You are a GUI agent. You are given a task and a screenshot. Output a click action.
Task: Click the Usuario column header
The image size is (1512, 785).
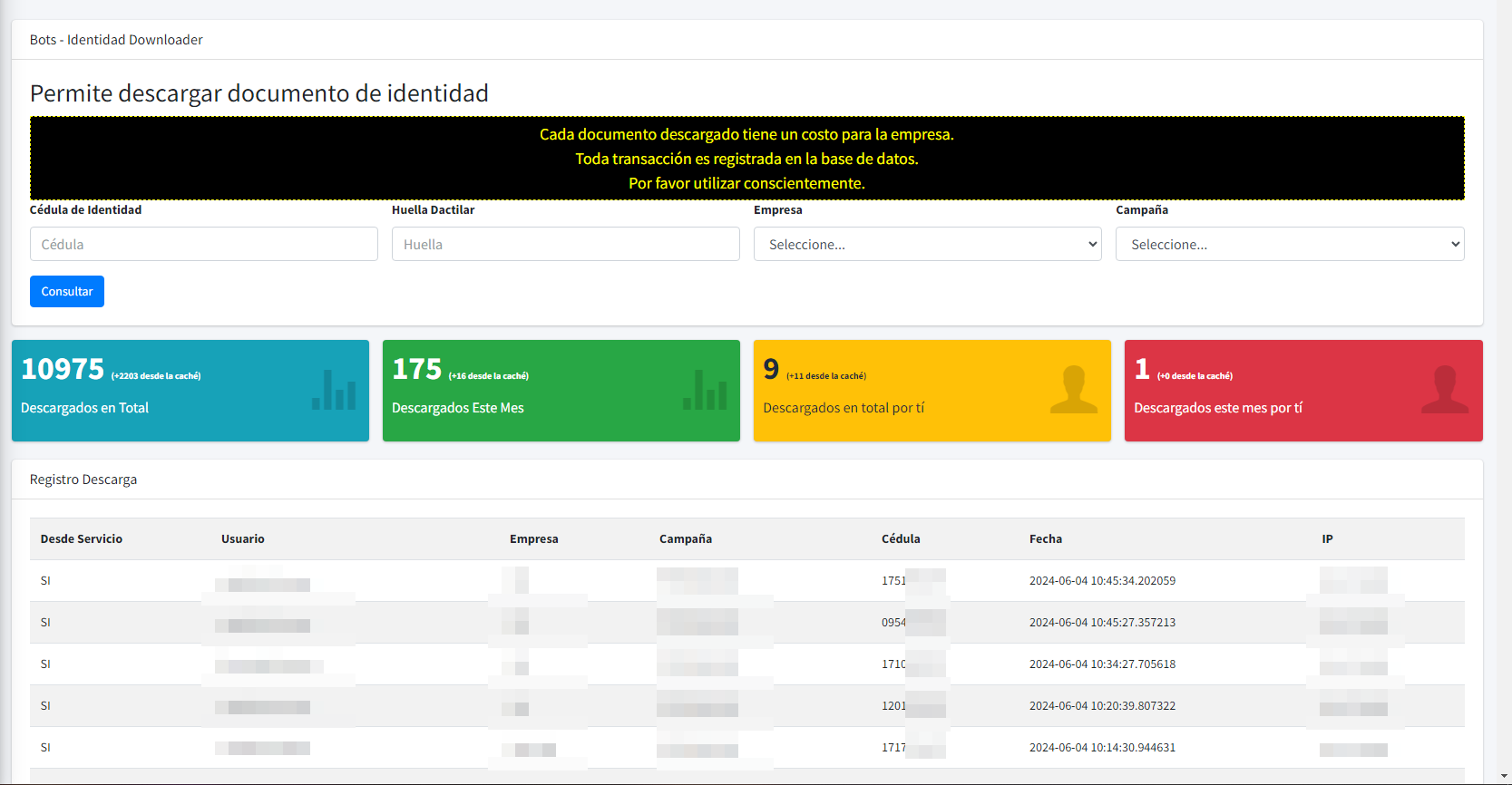pyautogui.click(x=242, y=538)
